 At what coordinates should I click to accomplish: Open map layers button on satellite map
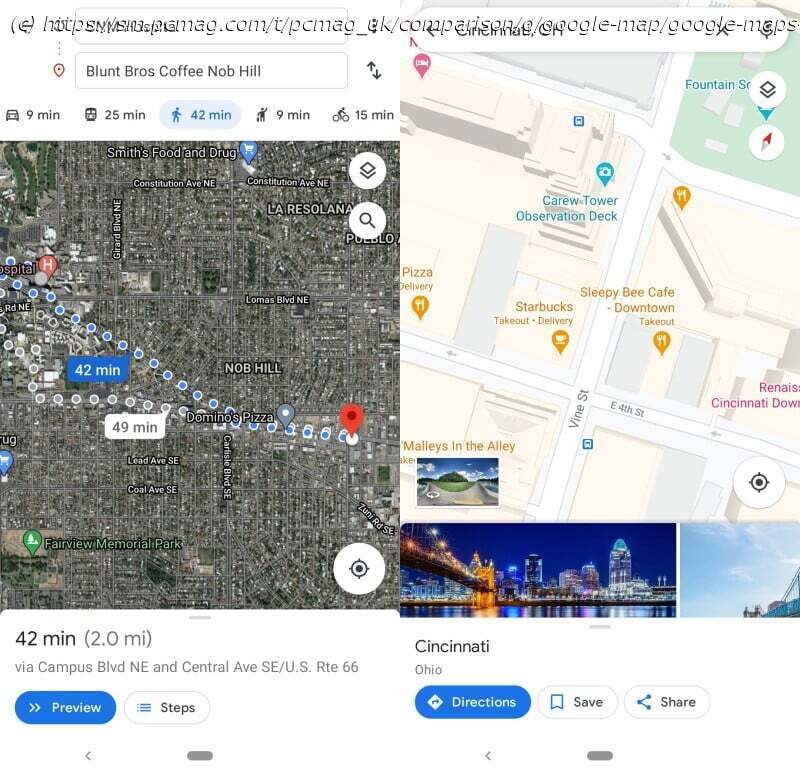(367, 170)
